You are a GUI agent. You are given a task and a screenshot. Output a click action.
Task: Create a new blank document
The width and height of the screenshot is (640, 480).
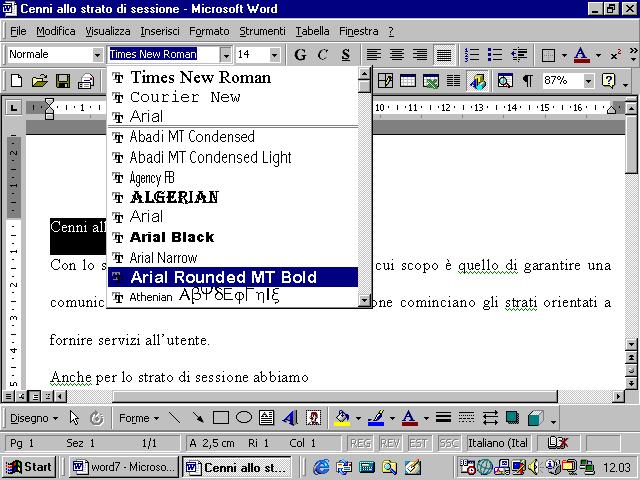(x=16, y=80)
